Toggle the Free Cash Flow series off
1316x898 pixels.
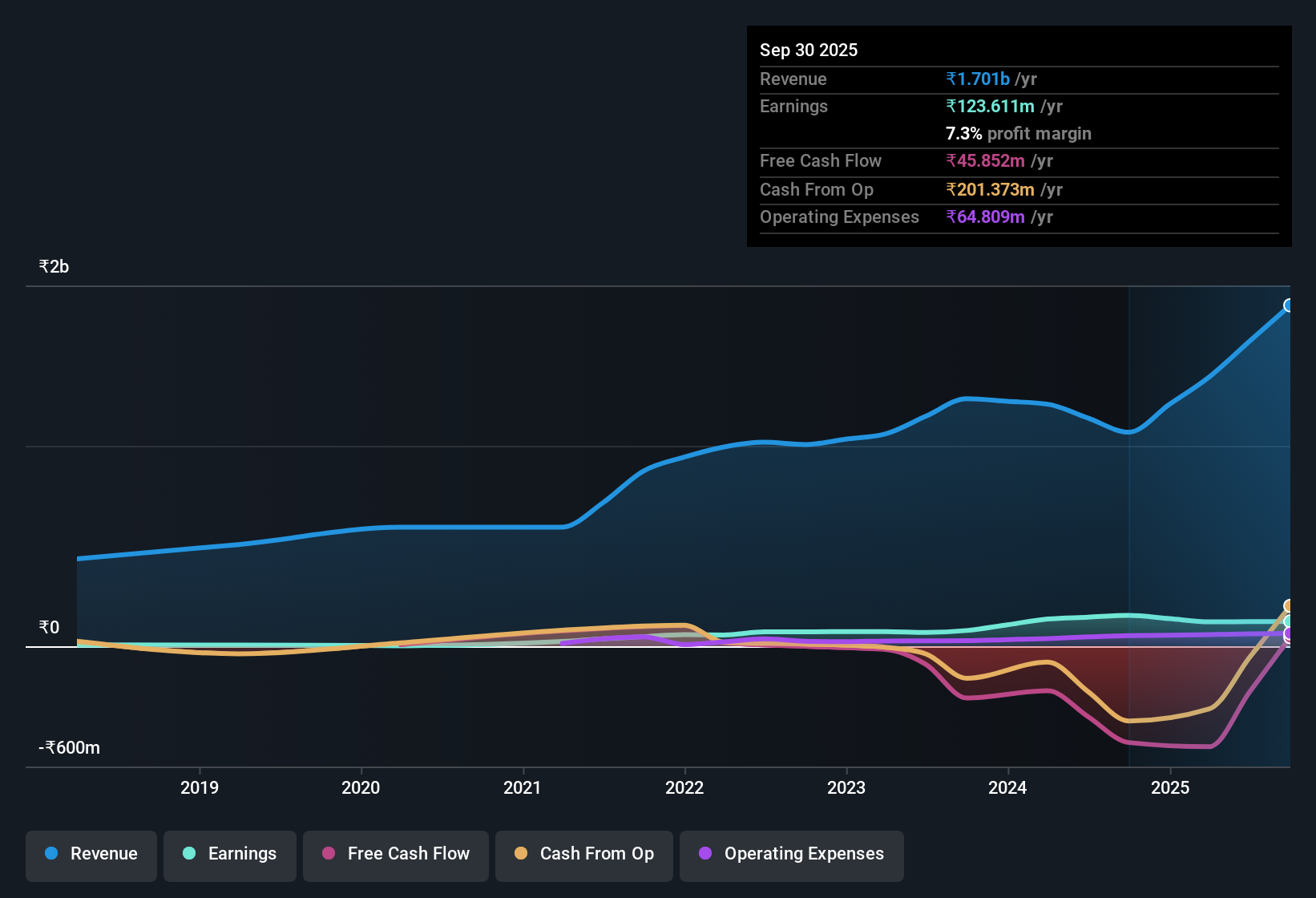coord(395,856)
